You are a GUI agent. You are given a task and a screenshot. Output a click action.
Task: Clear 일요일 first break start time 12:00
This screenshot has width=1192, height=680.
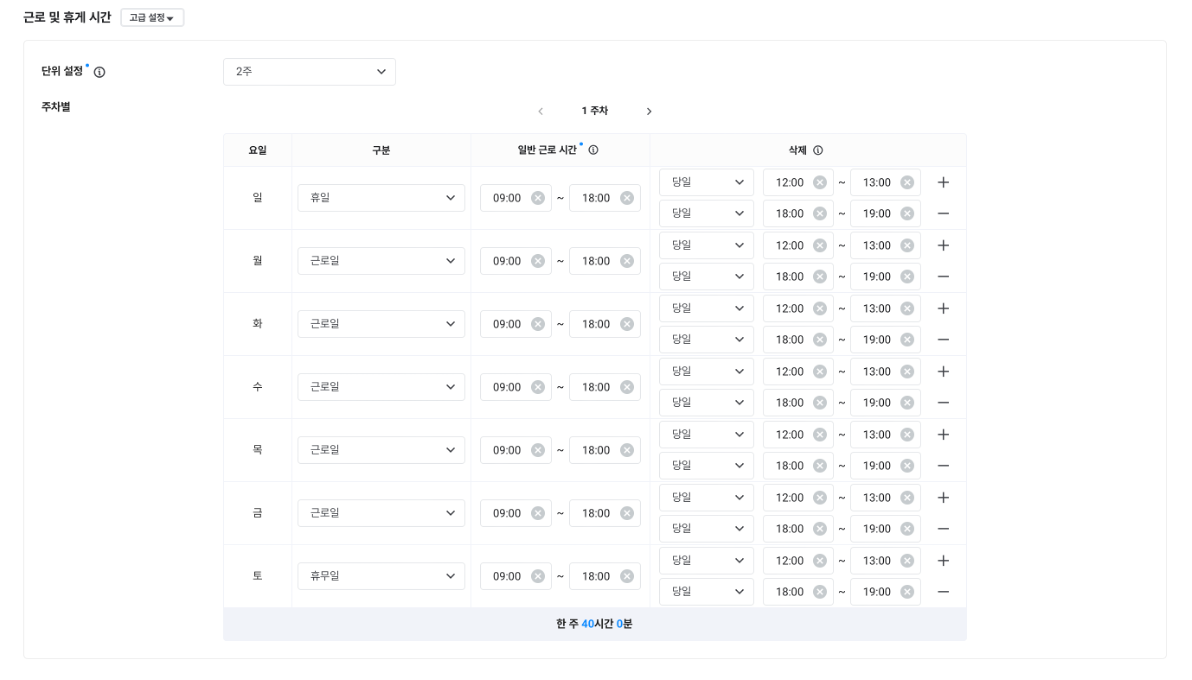click(x=820, y=182)
